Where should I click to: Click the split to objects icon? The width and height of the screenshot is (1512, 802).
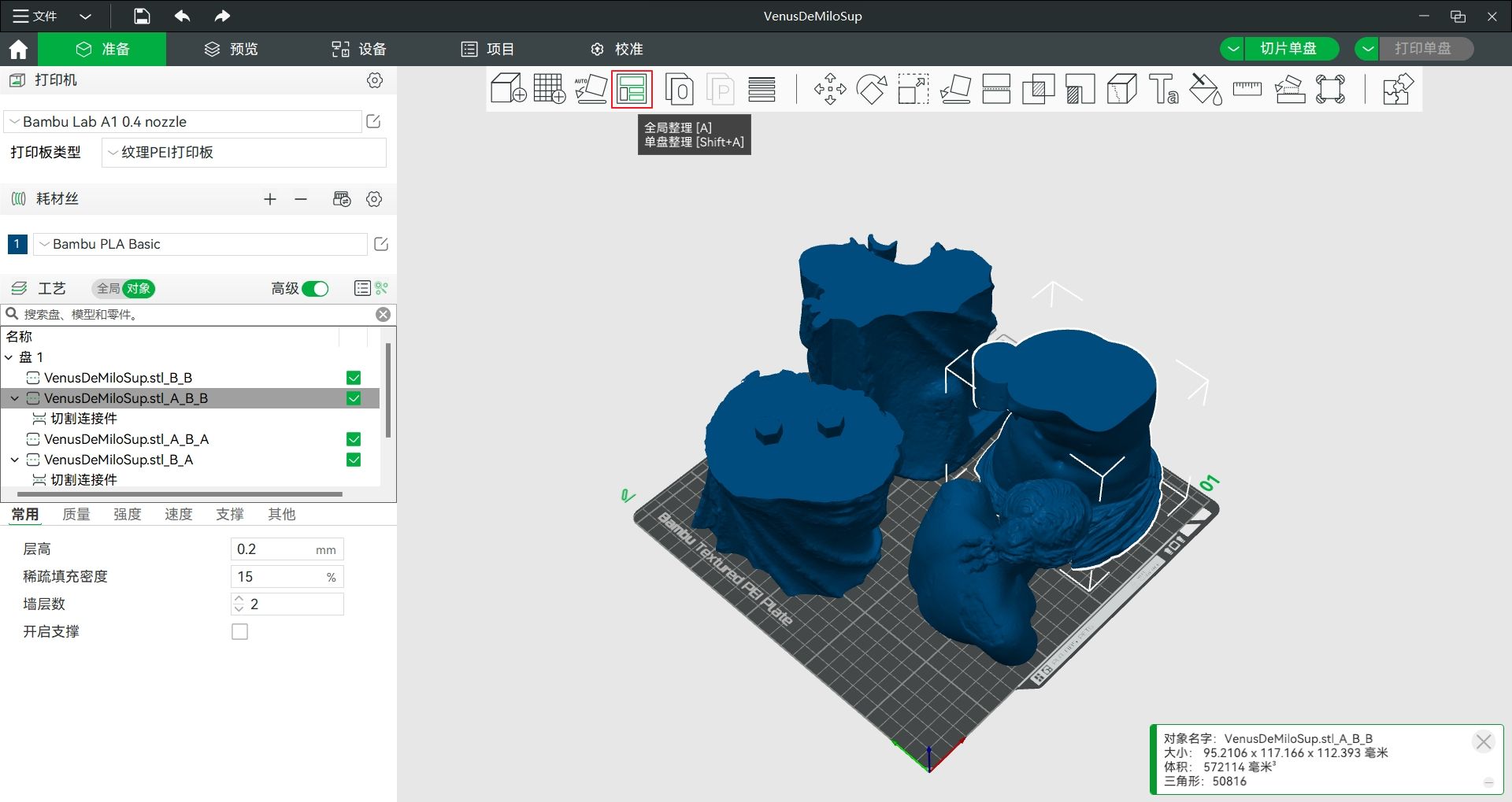click(x=679, y=89)
